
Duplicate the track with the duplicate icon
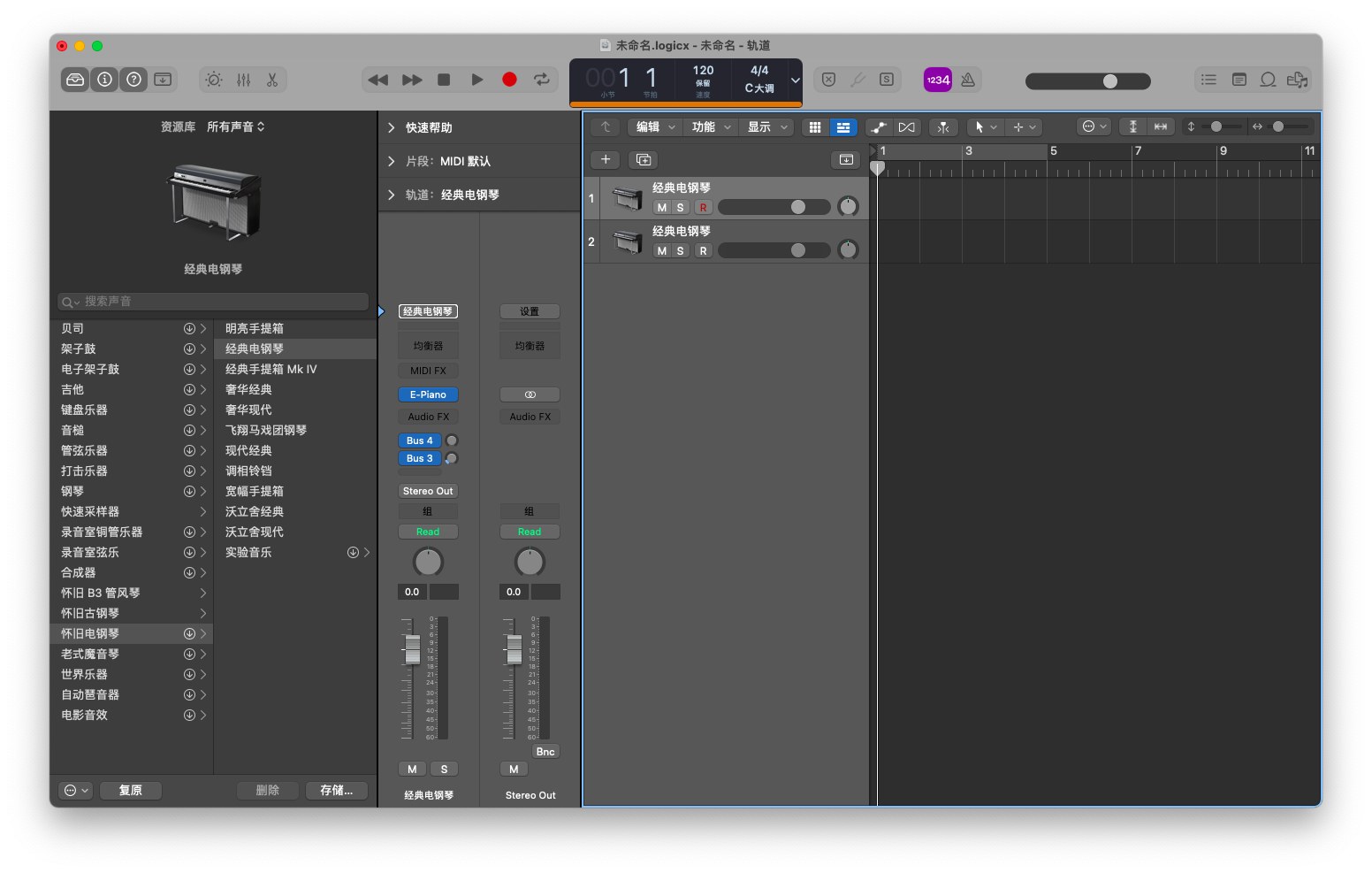tap(644, 159)
